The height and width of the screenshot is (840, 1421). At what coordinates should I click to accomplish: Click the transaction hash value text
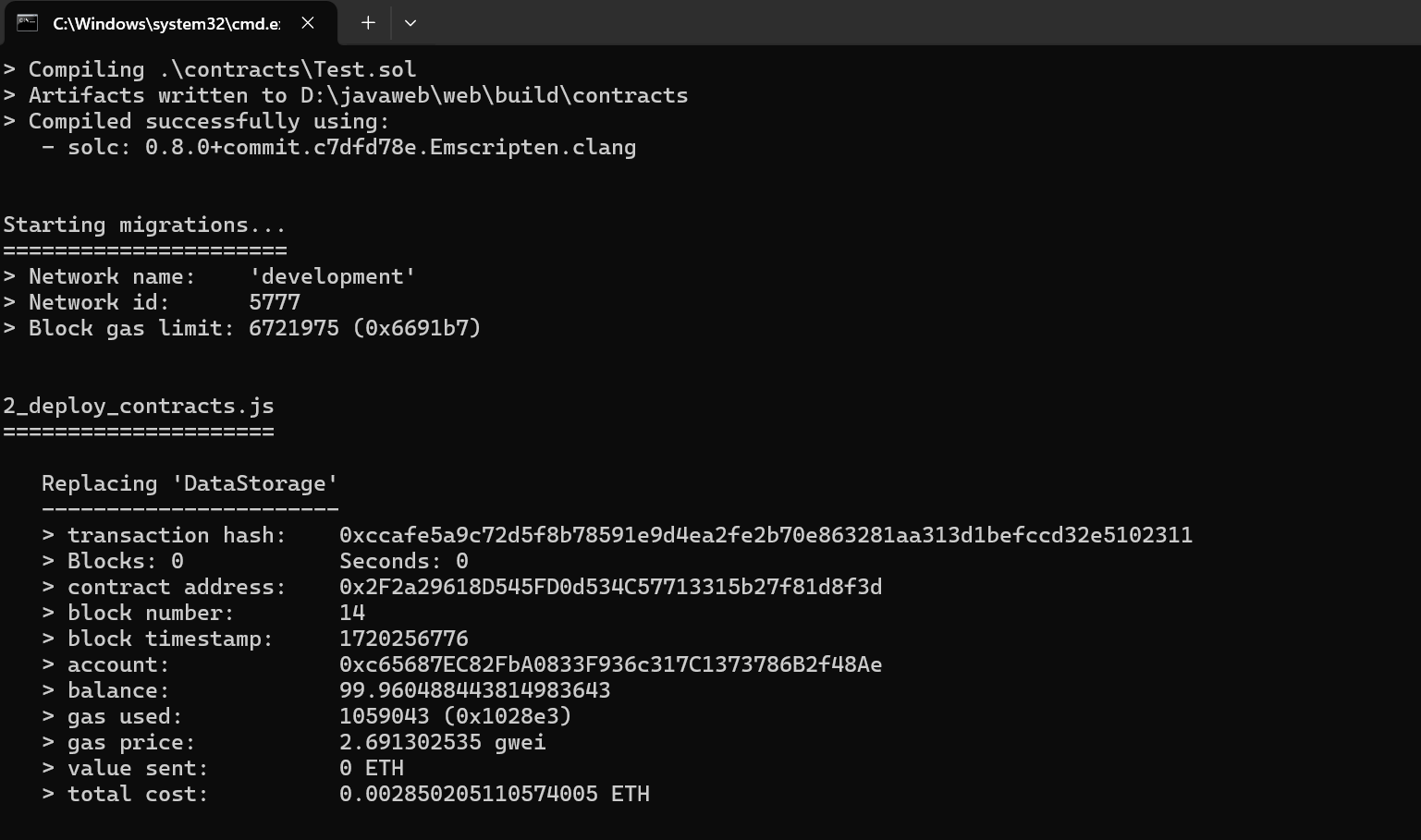tap(766, 535)
